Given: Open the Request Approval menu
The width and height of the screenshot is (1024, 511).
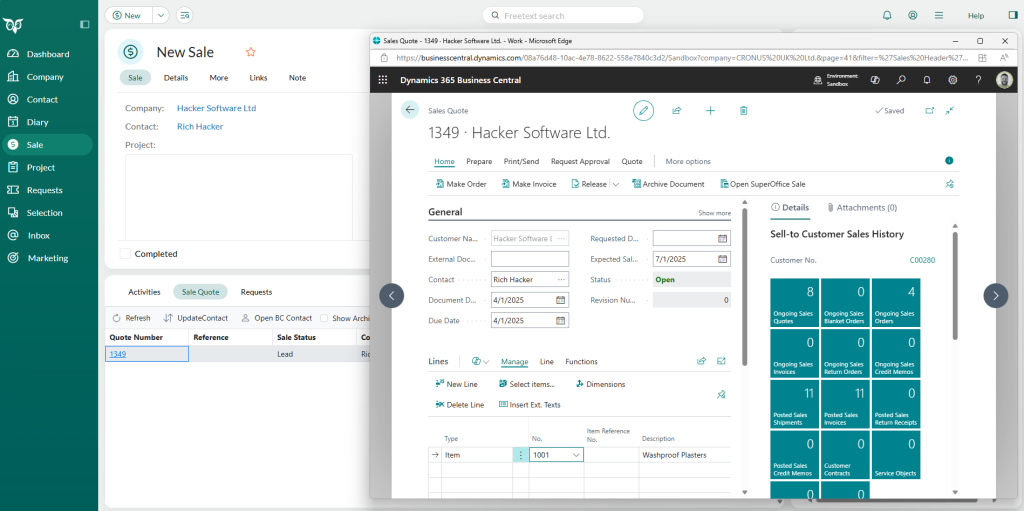Looking at the screenshot, I should pos(580,161).
